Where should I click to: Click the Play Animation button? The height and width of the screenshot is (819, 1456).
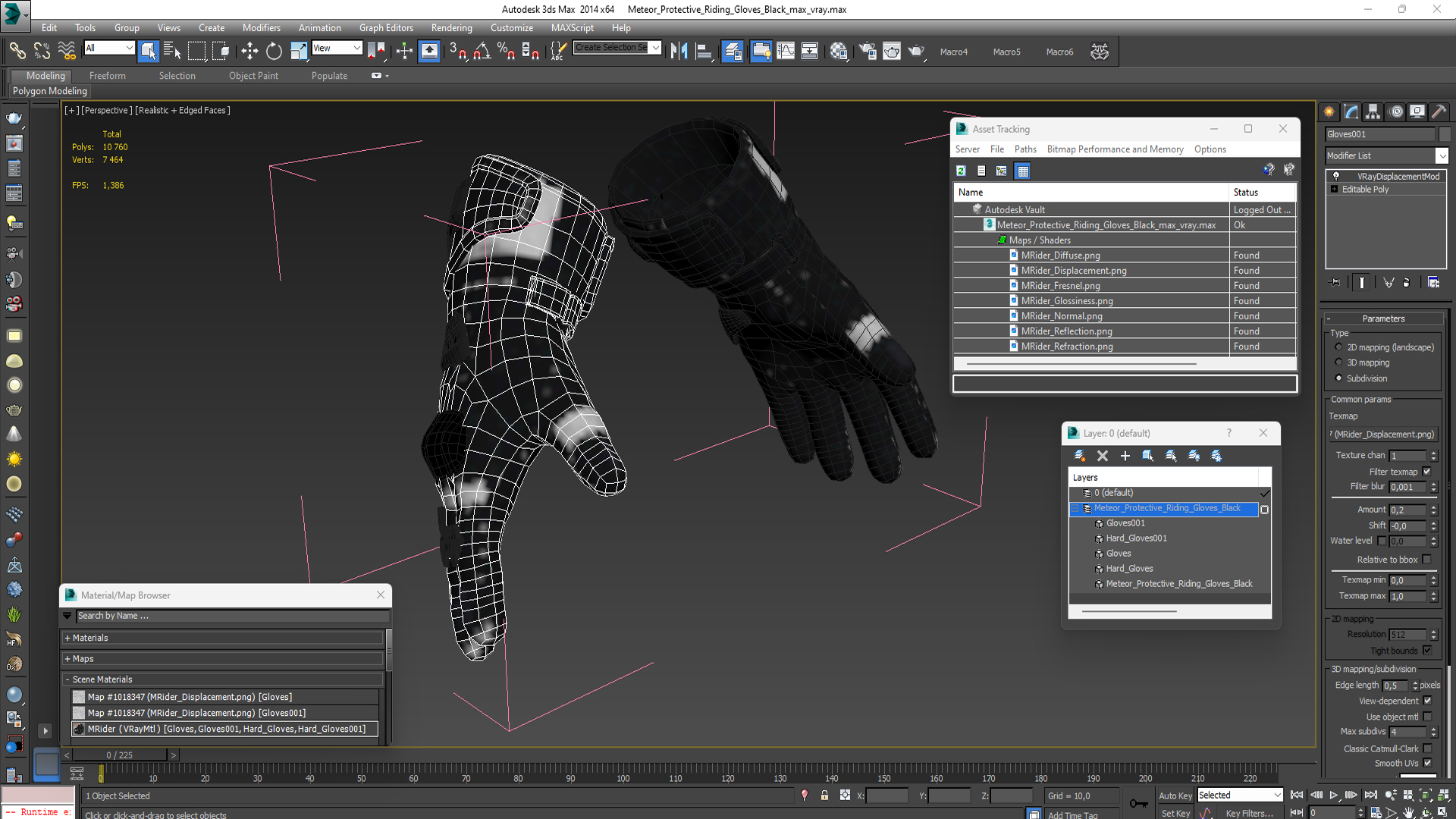click(x=1333, y=795)
